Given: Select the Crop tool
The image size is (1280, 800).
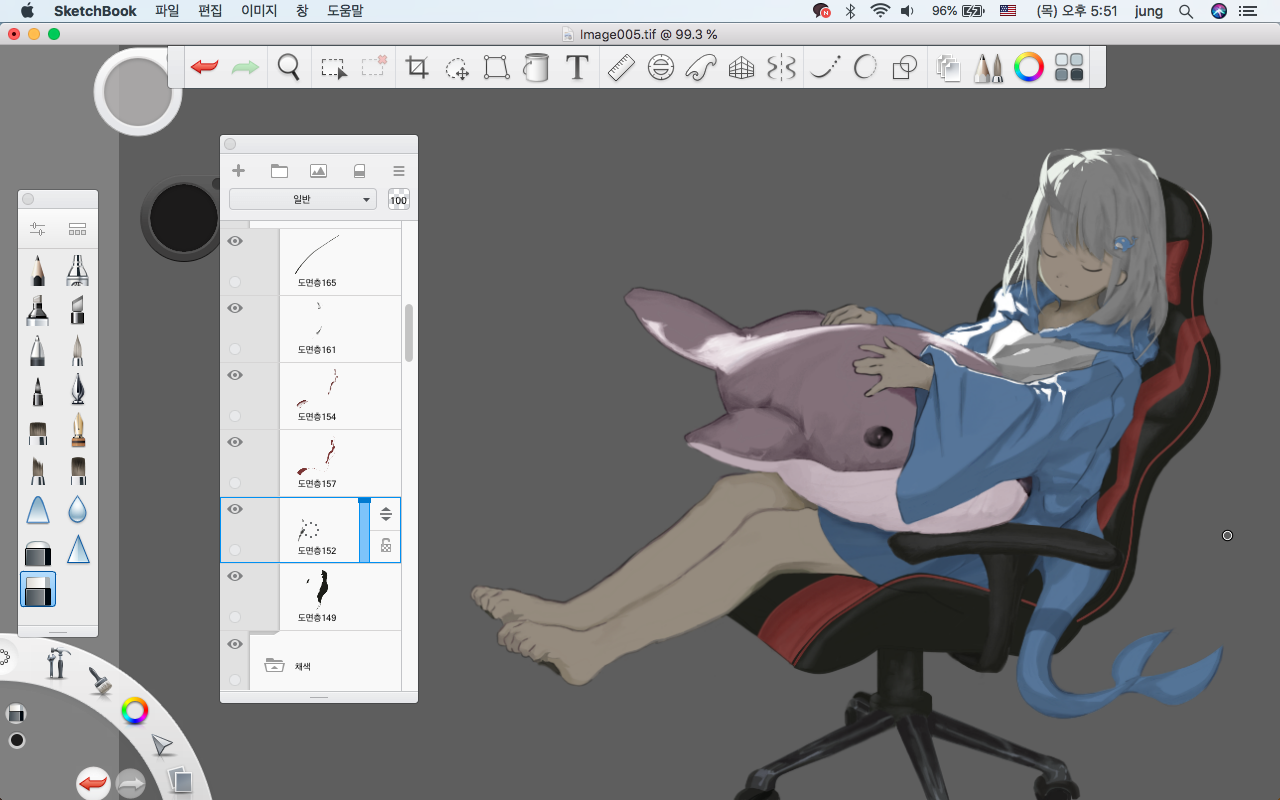Looking at the screenshot, I should click(417, 68).
